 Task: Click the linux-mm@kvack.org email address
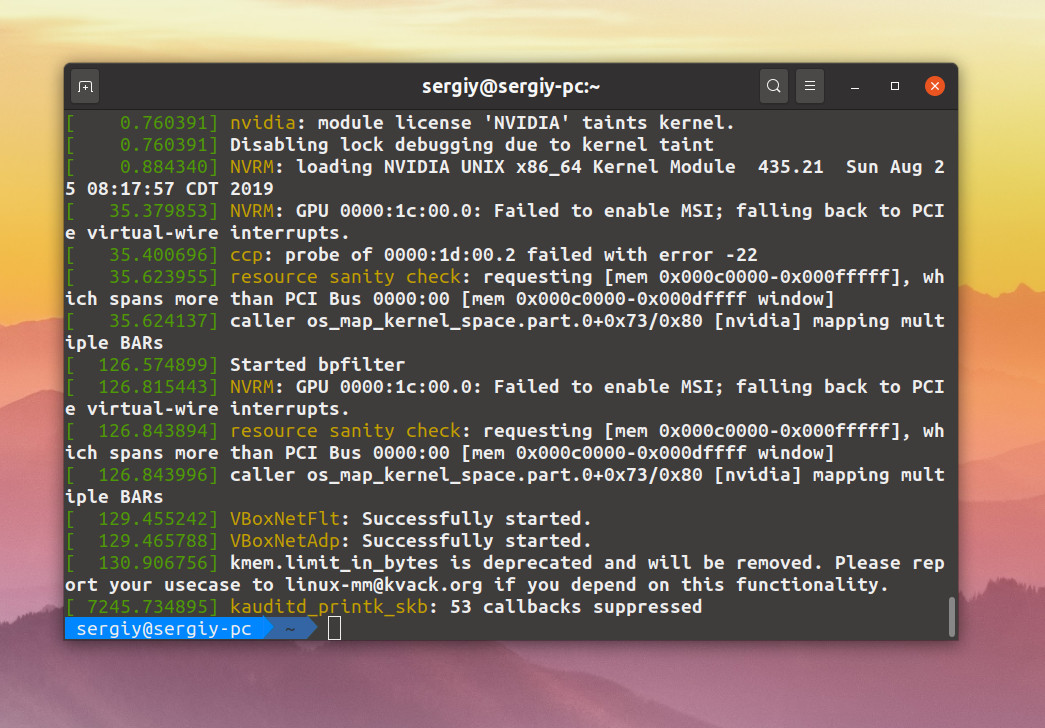click(383, 585)
